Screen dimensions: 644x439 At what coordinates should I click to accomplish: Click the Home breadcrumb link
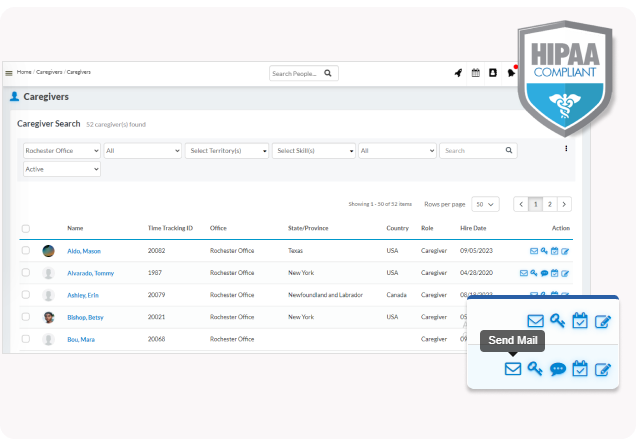(24, 73)
